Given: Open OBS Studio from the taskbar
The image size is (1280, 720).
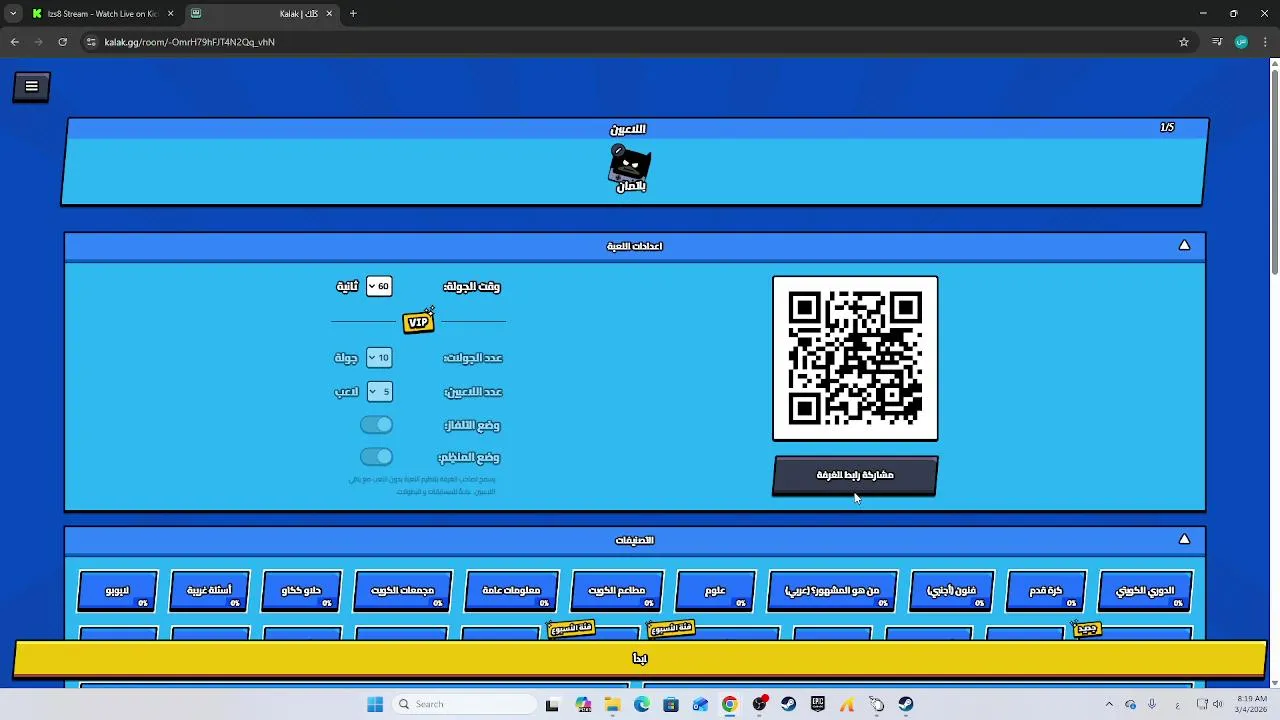Looking at the screenshot, I should click(x=759, y=704).
